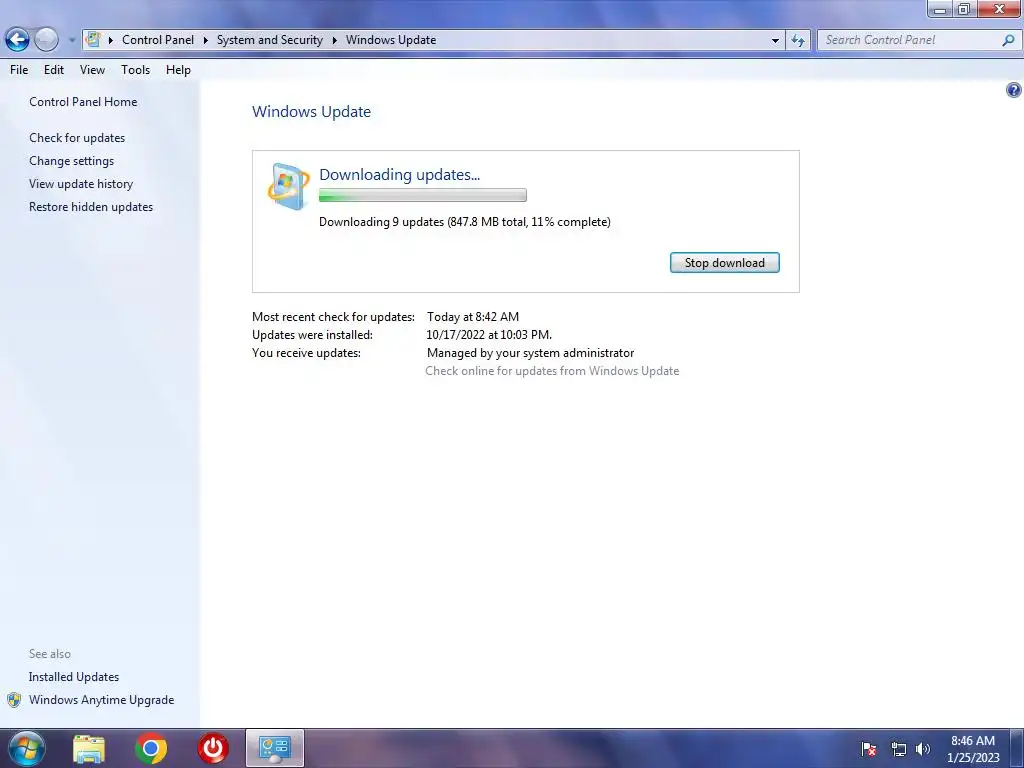Screen dimensions: 1024x768
Task: Click 'Today at 8:42 AM' text
Action: pyautogui.click(x=473, y=317)
